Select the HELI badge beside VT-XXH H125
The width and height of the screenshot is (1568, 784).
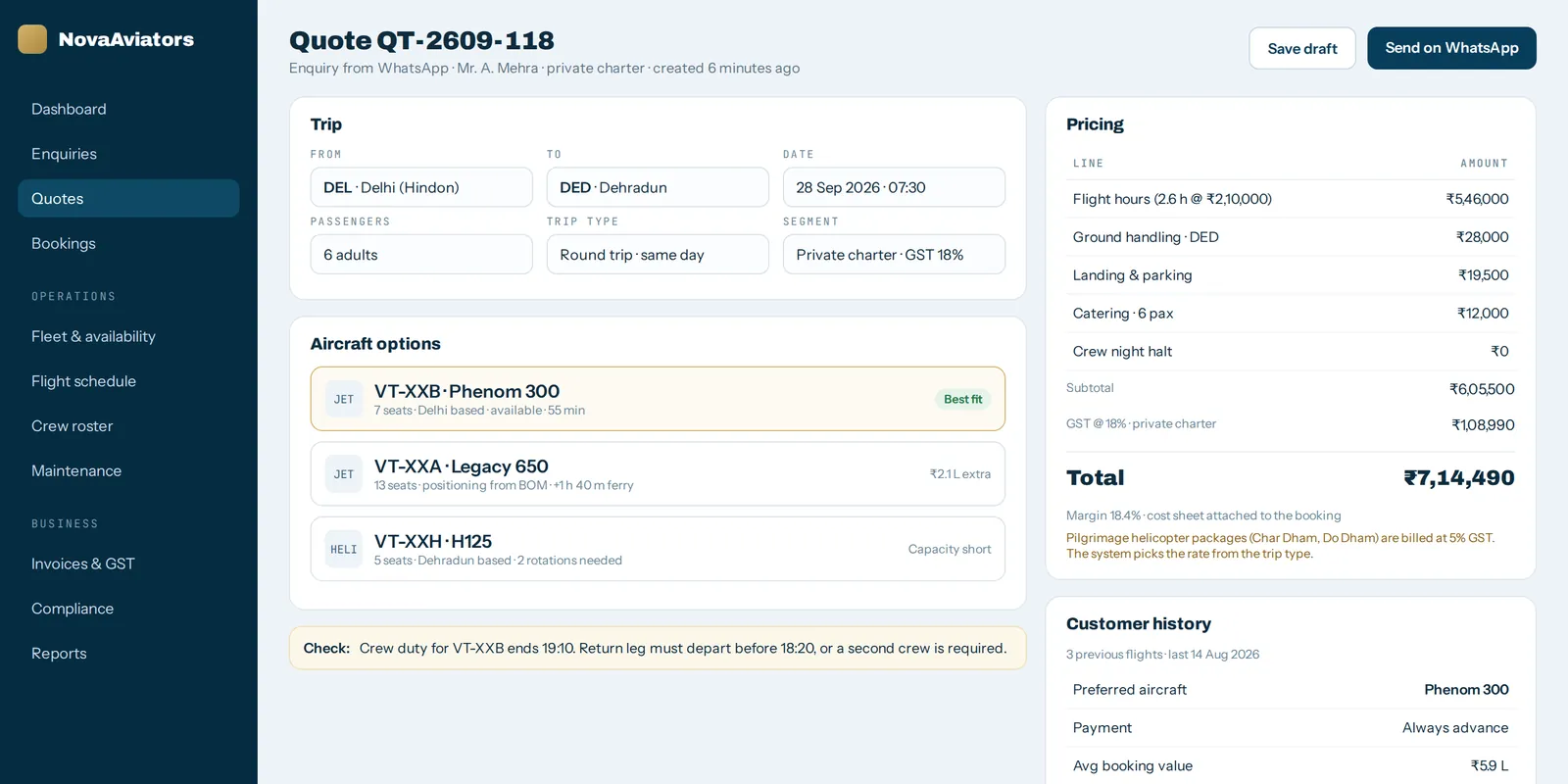point(344,549)
